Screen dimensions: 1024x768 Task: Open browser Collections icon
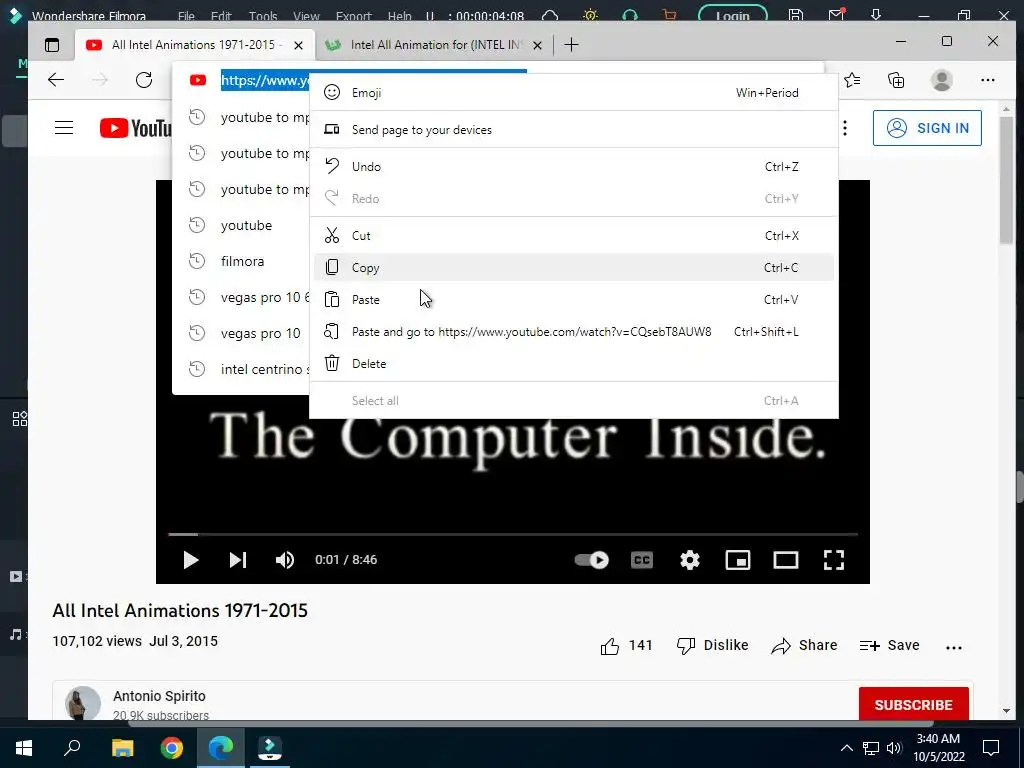(896, 80)
